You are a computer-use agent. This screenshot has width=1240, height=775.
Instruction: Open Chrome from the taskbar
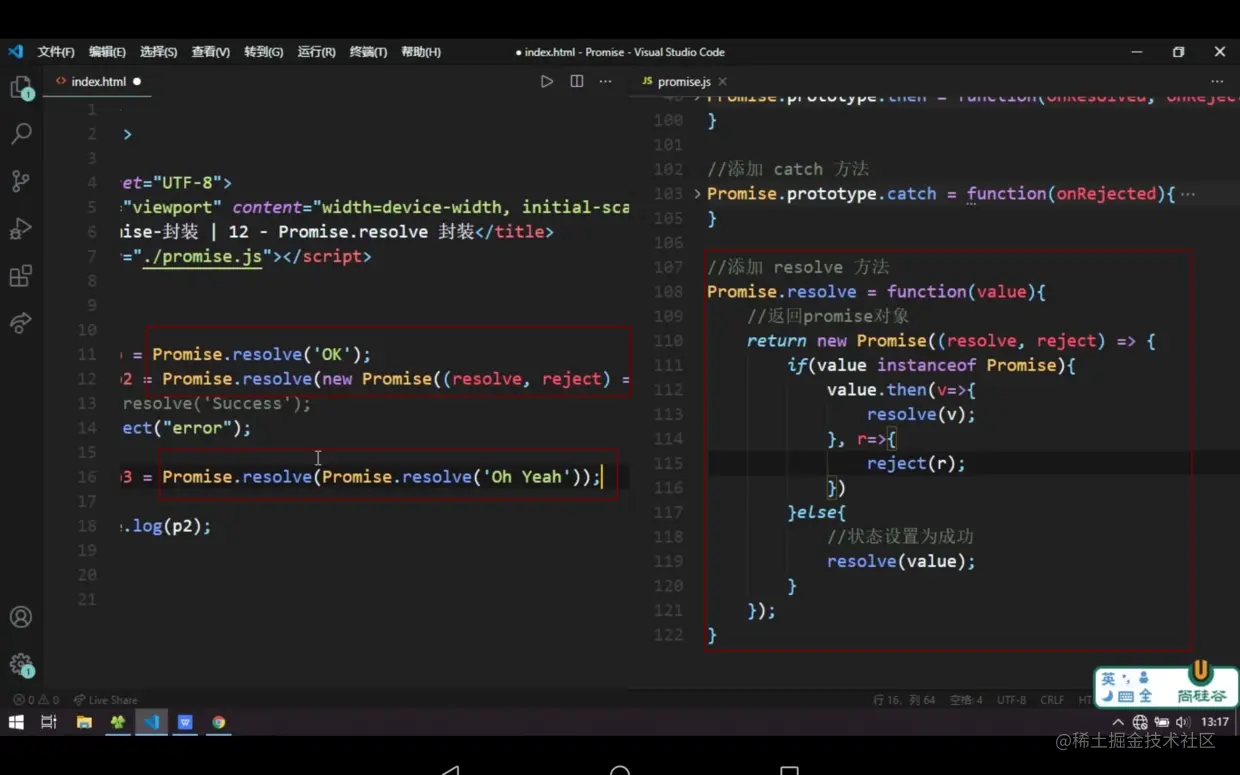(218, 722)
